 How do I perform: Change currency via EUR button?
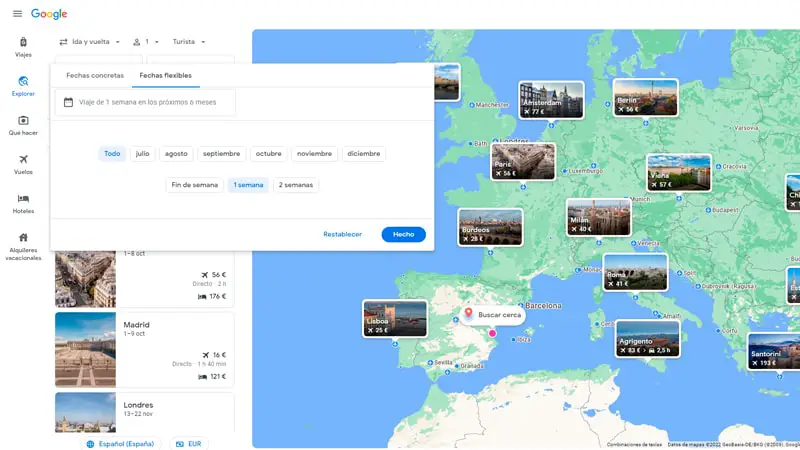click(189, 444)
